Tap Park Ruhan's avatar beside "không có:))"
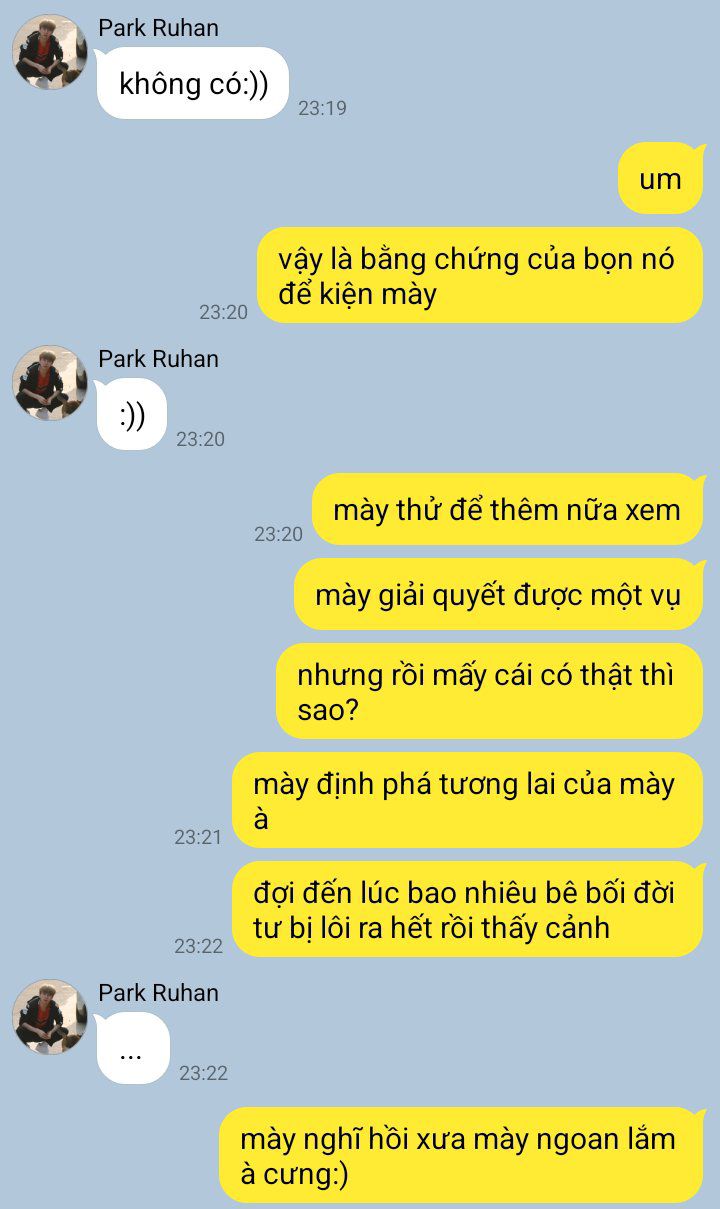The image size is (720, 1209). 50,52
